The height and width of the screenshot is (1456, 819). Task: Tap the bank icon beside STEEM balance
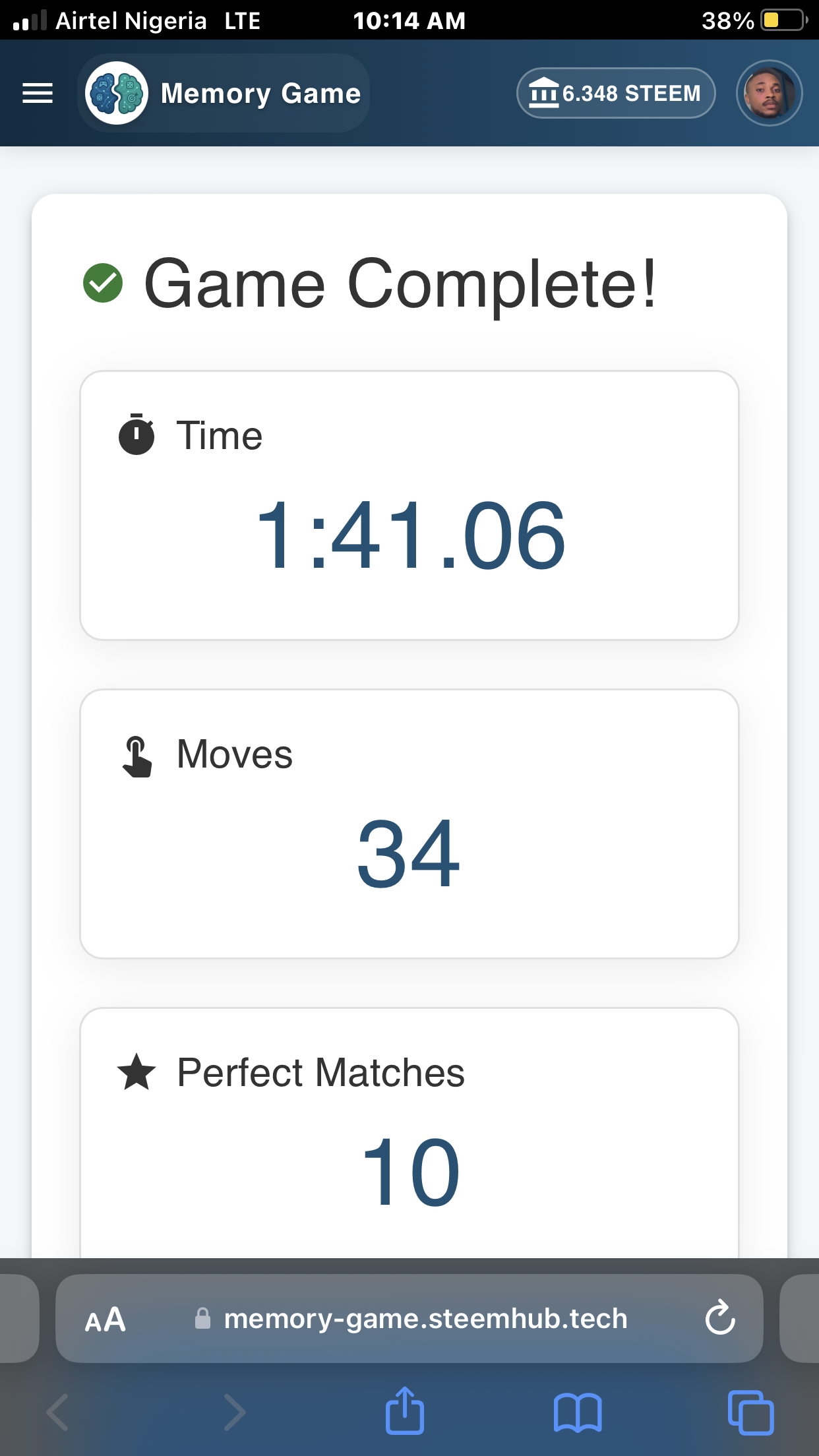pyautogui.click(x=544, y=92)
